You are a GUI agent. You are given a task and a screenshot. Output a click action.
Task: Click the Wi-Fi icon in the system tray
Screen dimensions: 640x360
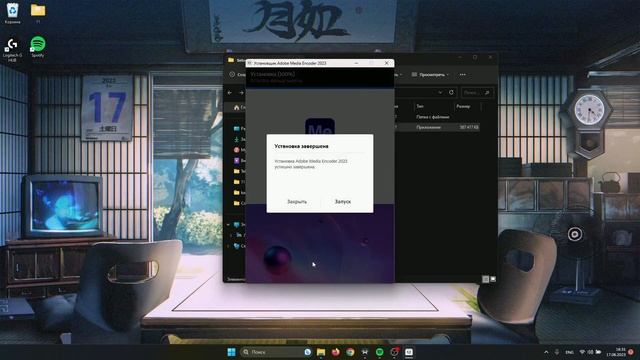(x=582, y=352)
